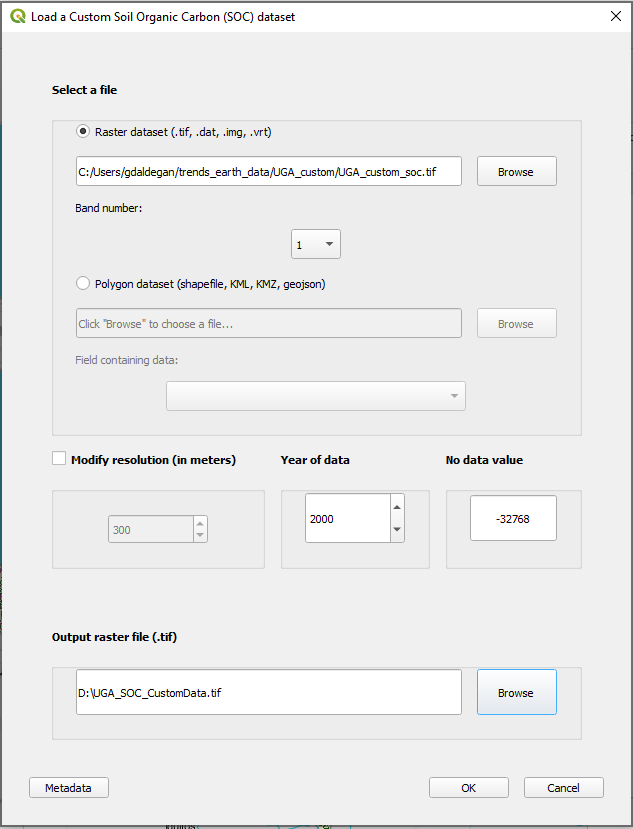Image resolution: width=633 pixels, height=829 pixels.
Task: Open the Metadata button
Action: tap(68, 788)
